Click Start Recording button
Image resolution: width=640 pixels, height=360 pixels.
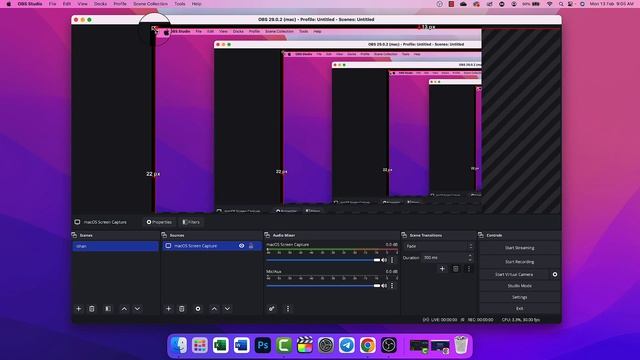coord(520,262)
